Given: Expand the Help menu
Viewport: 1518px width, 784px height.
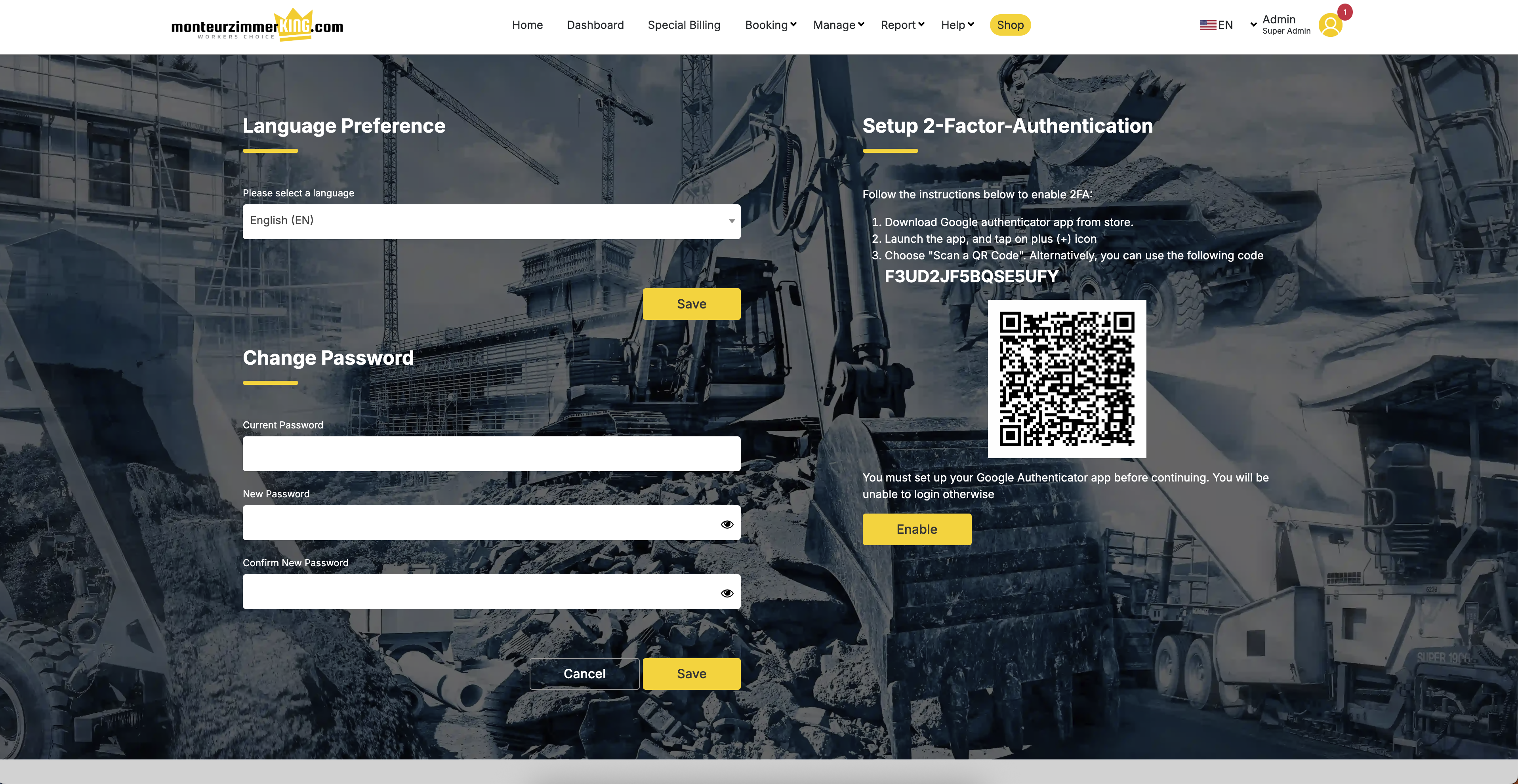Looking at the screenshot, I should tap(957, 25).
